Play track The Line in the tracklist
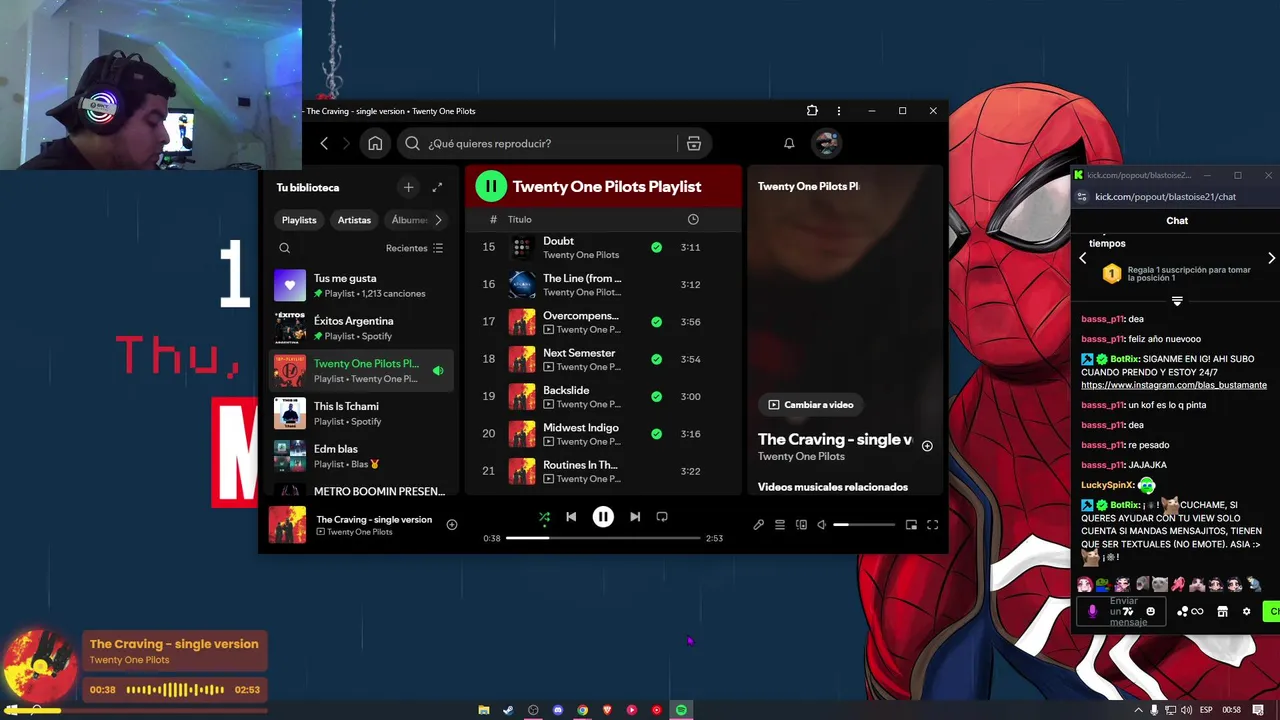The image size is (1280, 720). (604, 284)
